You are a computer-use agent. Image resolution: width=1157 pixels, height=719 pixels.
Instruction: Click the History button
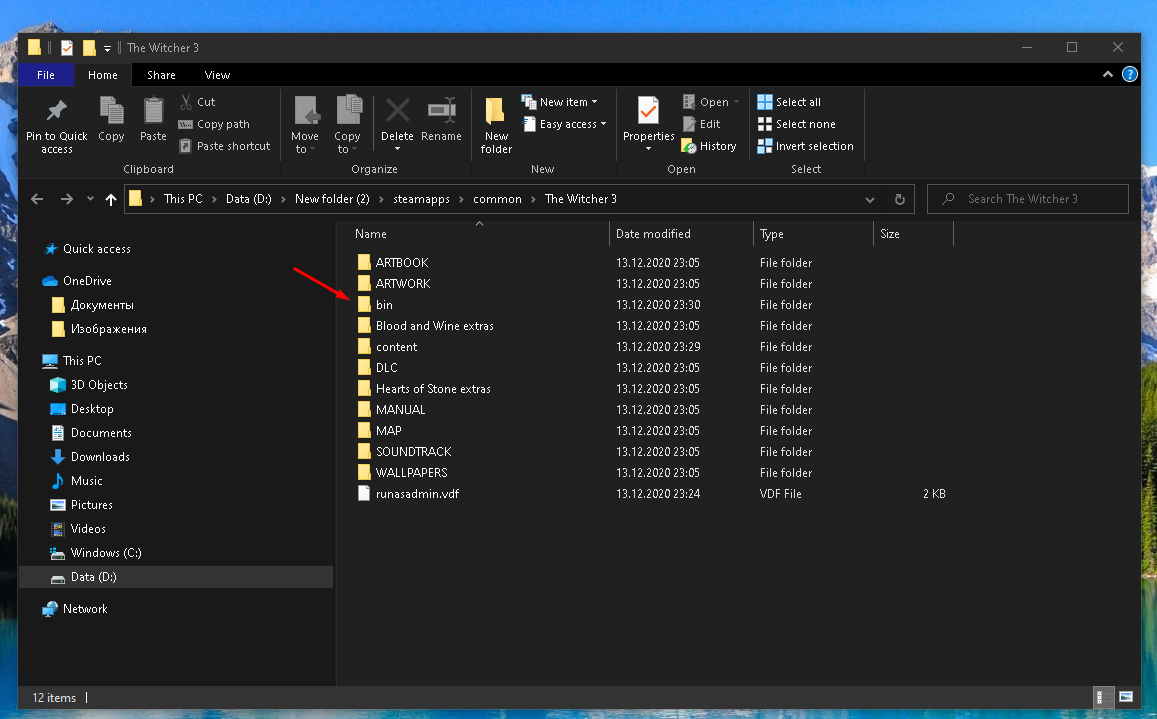[709, 146]
